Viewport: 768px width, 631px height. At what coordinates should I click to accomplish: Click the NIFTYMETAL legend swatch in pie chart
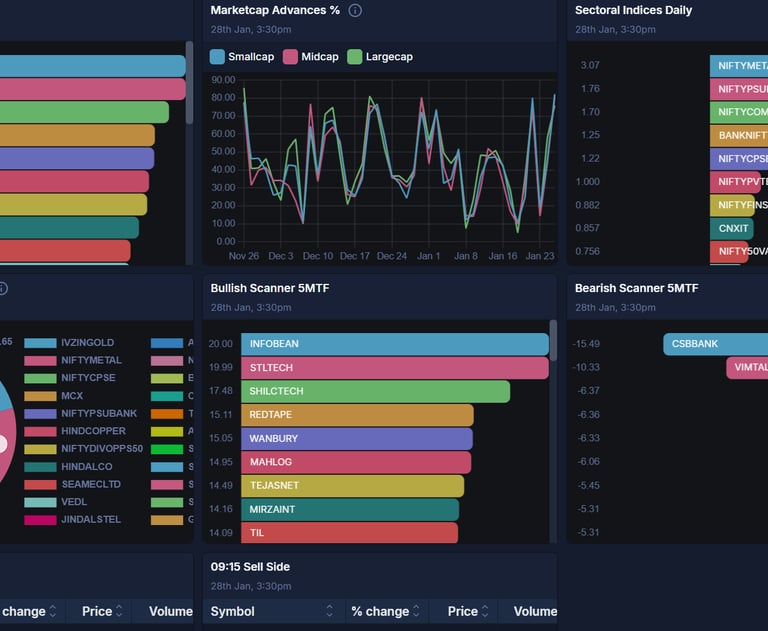click(40, 361)
